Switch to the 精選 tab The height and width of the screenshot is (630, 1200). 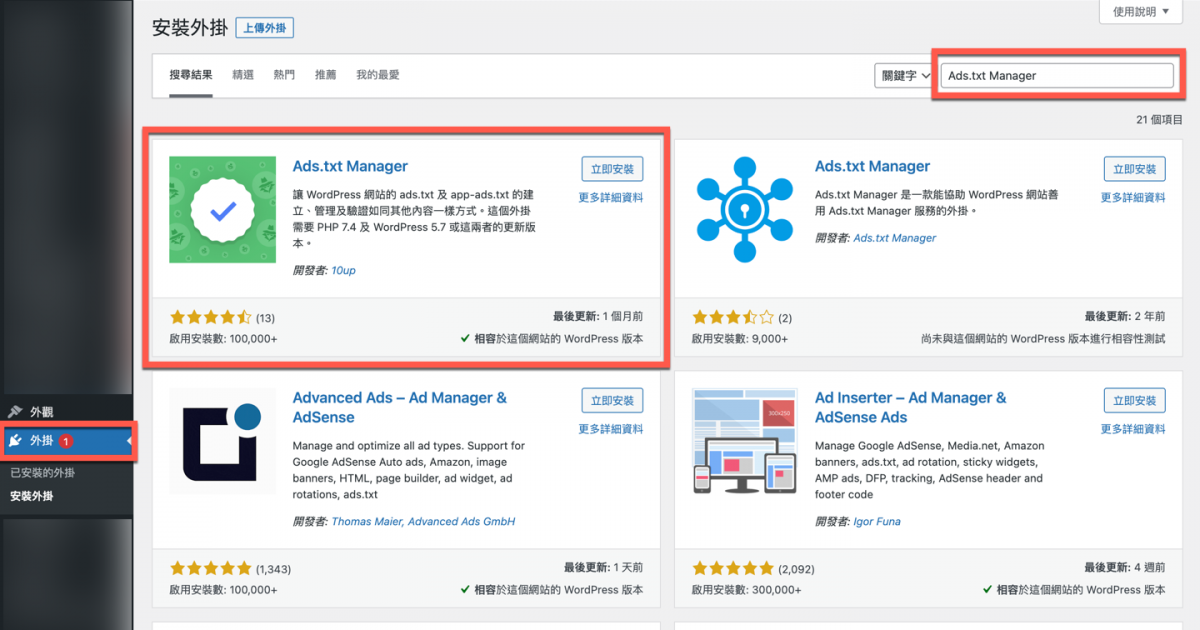[243, 75]
